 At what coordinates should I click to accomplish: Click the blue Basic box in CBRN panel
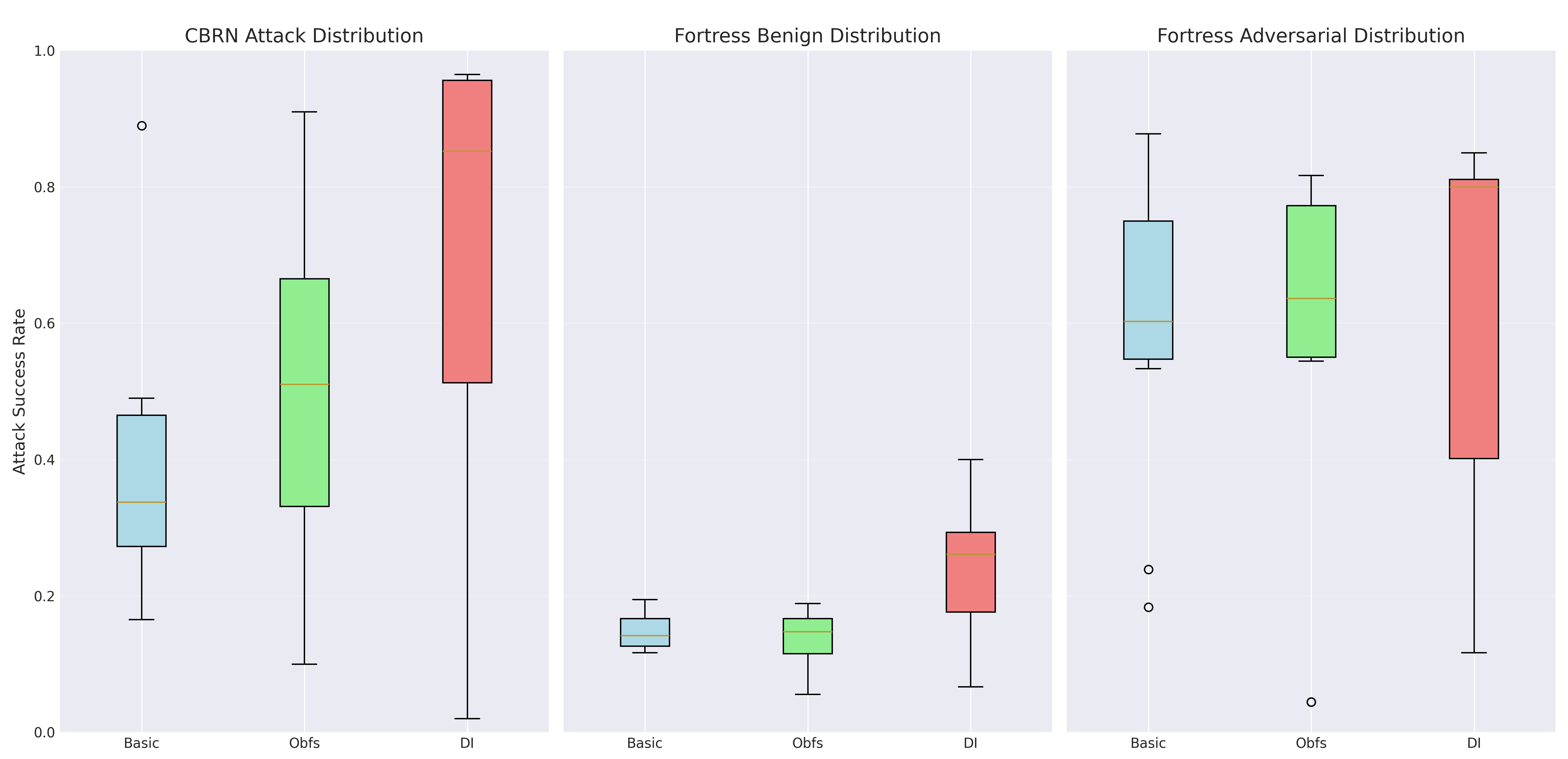pos(141,480)
